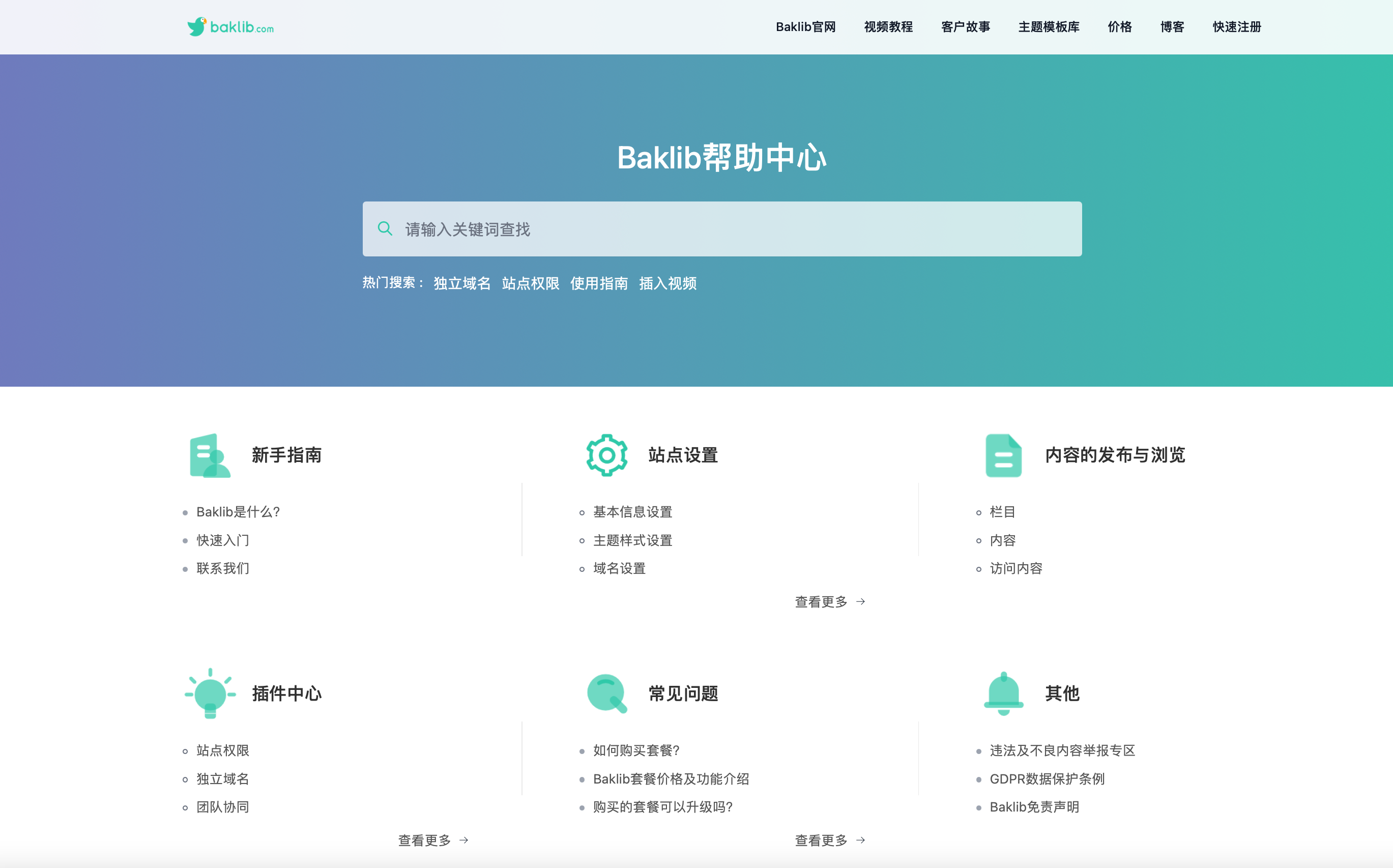Open the 站点设置 gear icon
Screen dimensions: 1393x868
606,455
